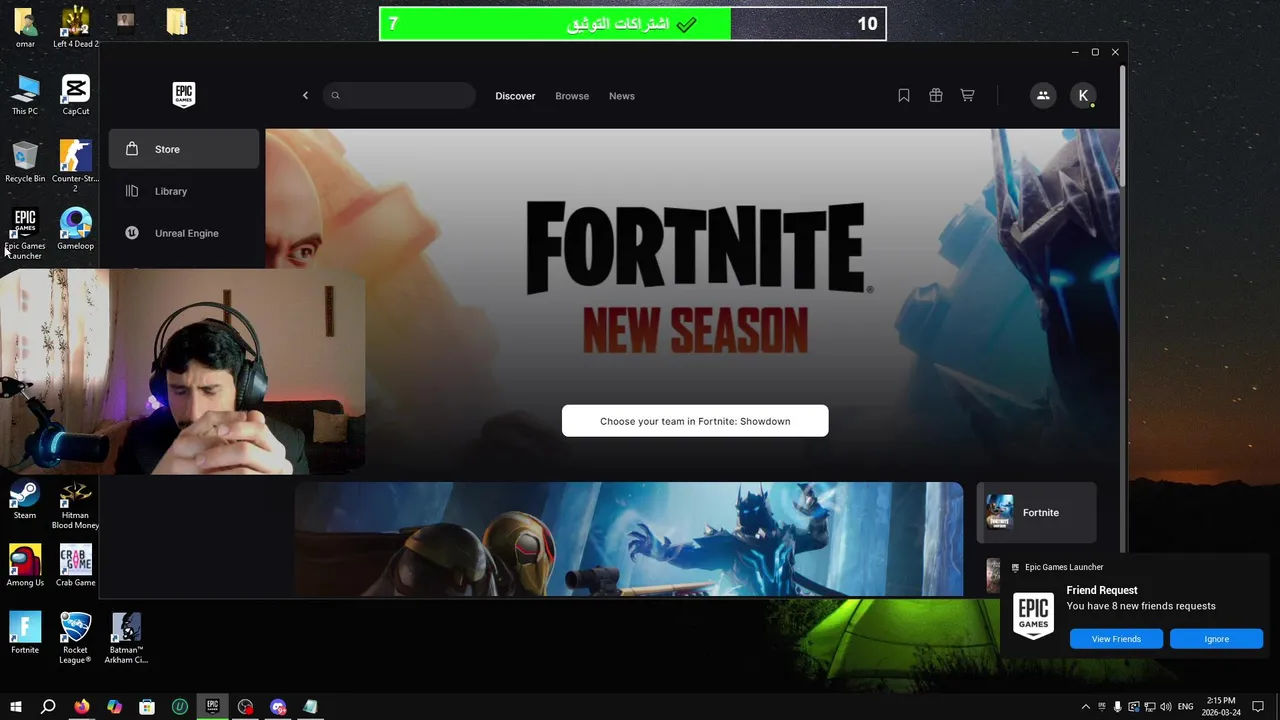Select the CapCut desktop icon
1280x720 pixels.
[75, 95]
